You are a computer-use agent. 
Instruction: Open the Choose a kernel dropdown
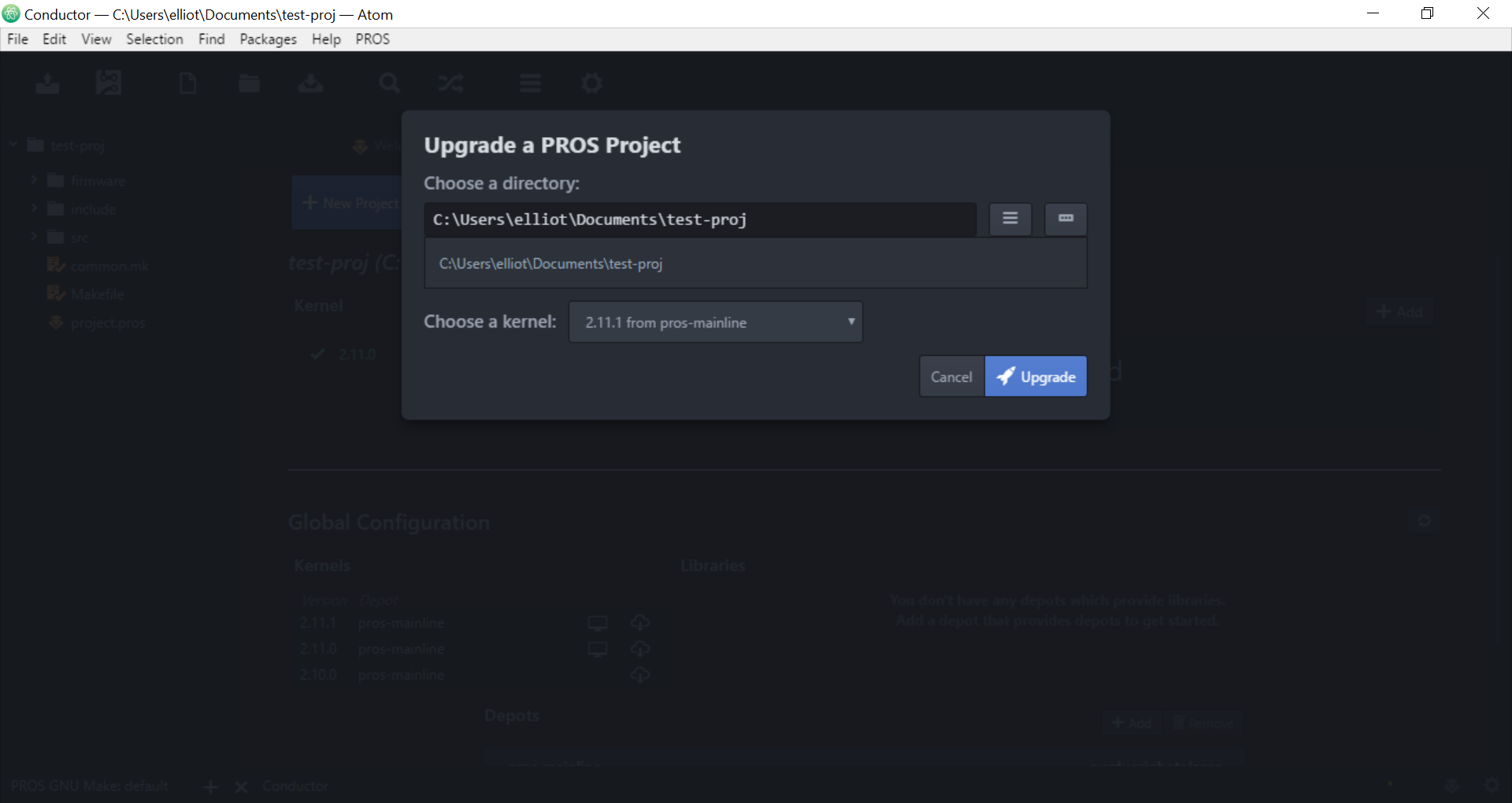click(716, 322)
